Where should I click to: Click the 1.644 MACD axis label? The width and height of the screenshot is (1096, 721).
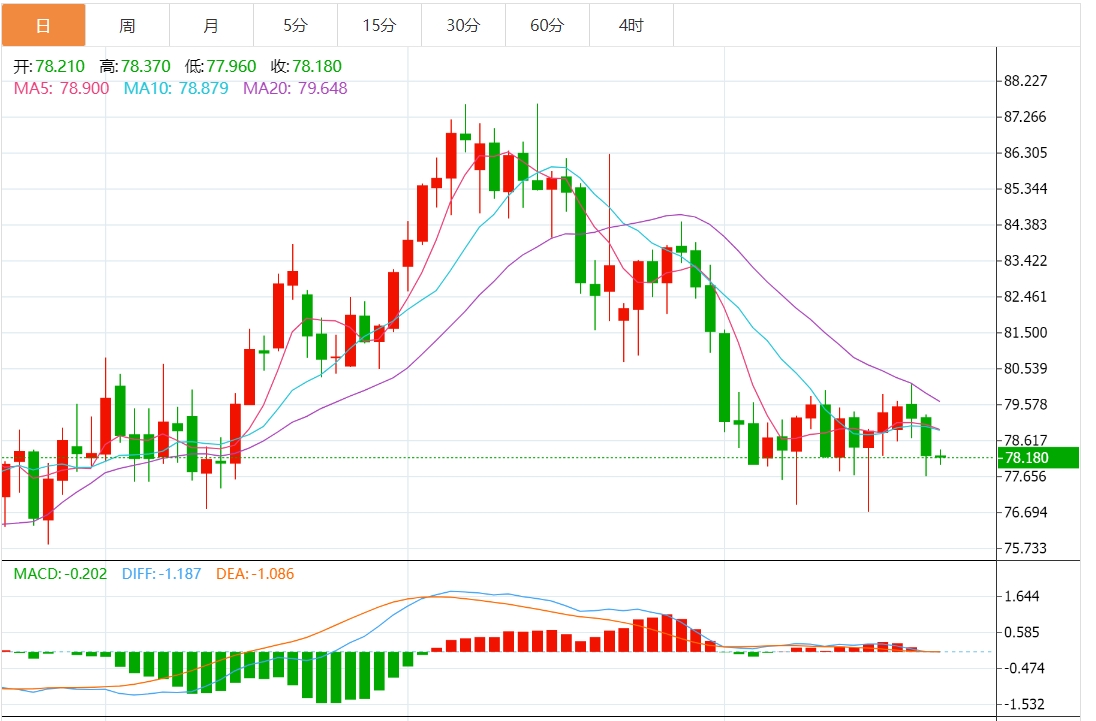[1021, 597]
